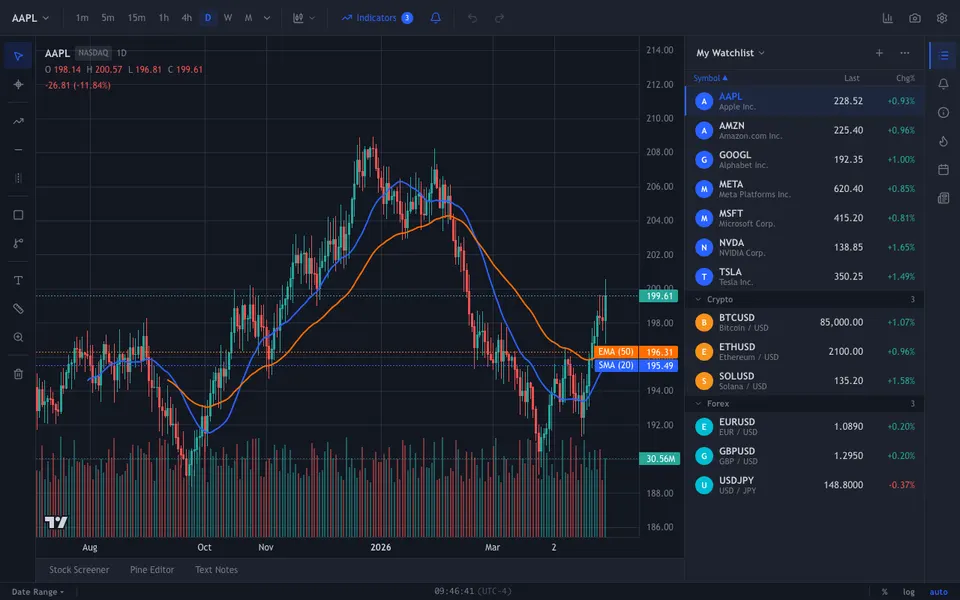Expand more timeframes chevron
Viewport: 960px width, 600px height.
267,18
